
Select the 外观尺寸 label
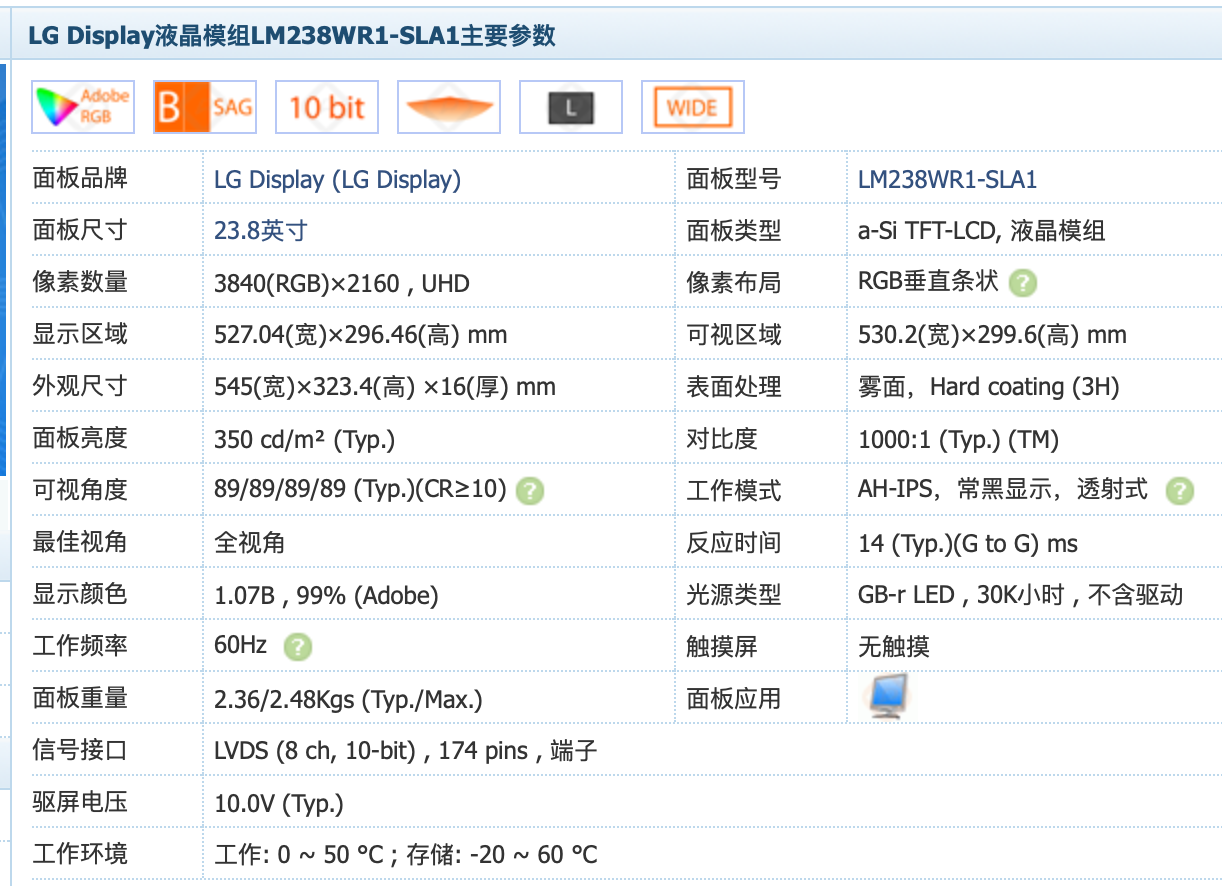pos(80,387)
